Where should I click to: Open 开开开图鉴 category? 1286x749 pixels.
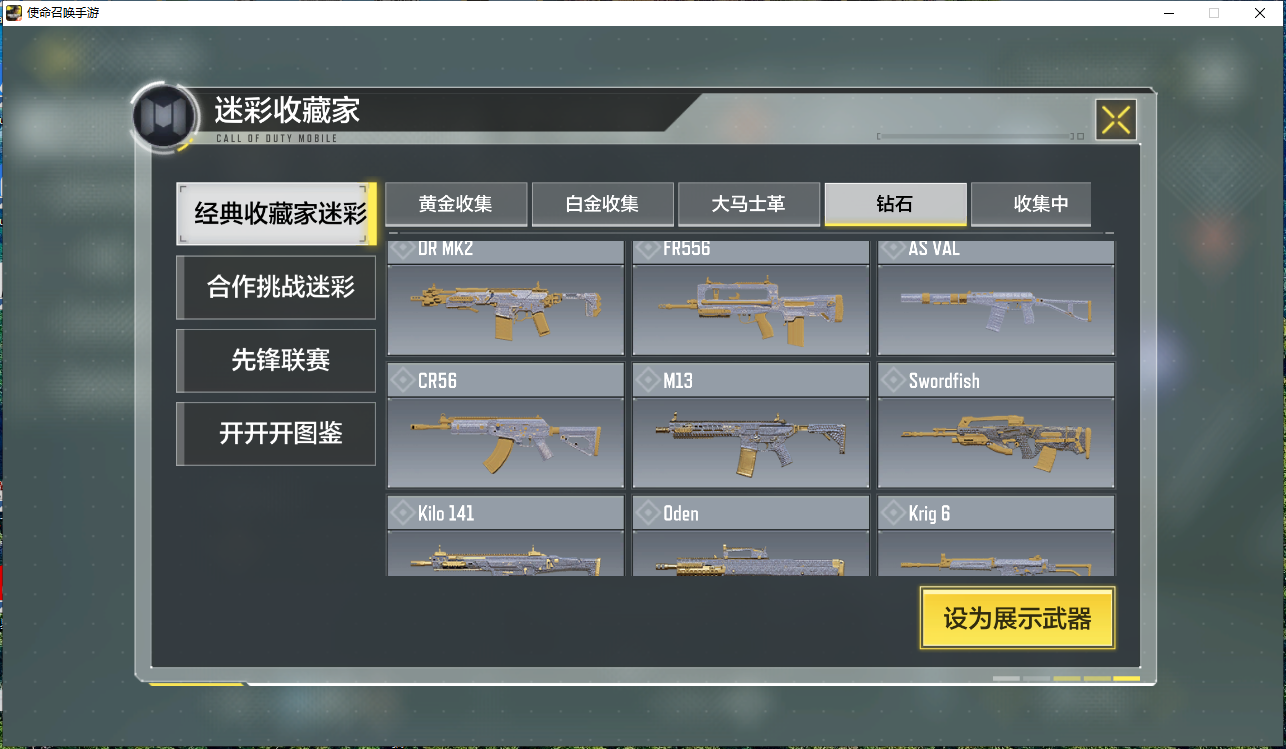[276, 433]
